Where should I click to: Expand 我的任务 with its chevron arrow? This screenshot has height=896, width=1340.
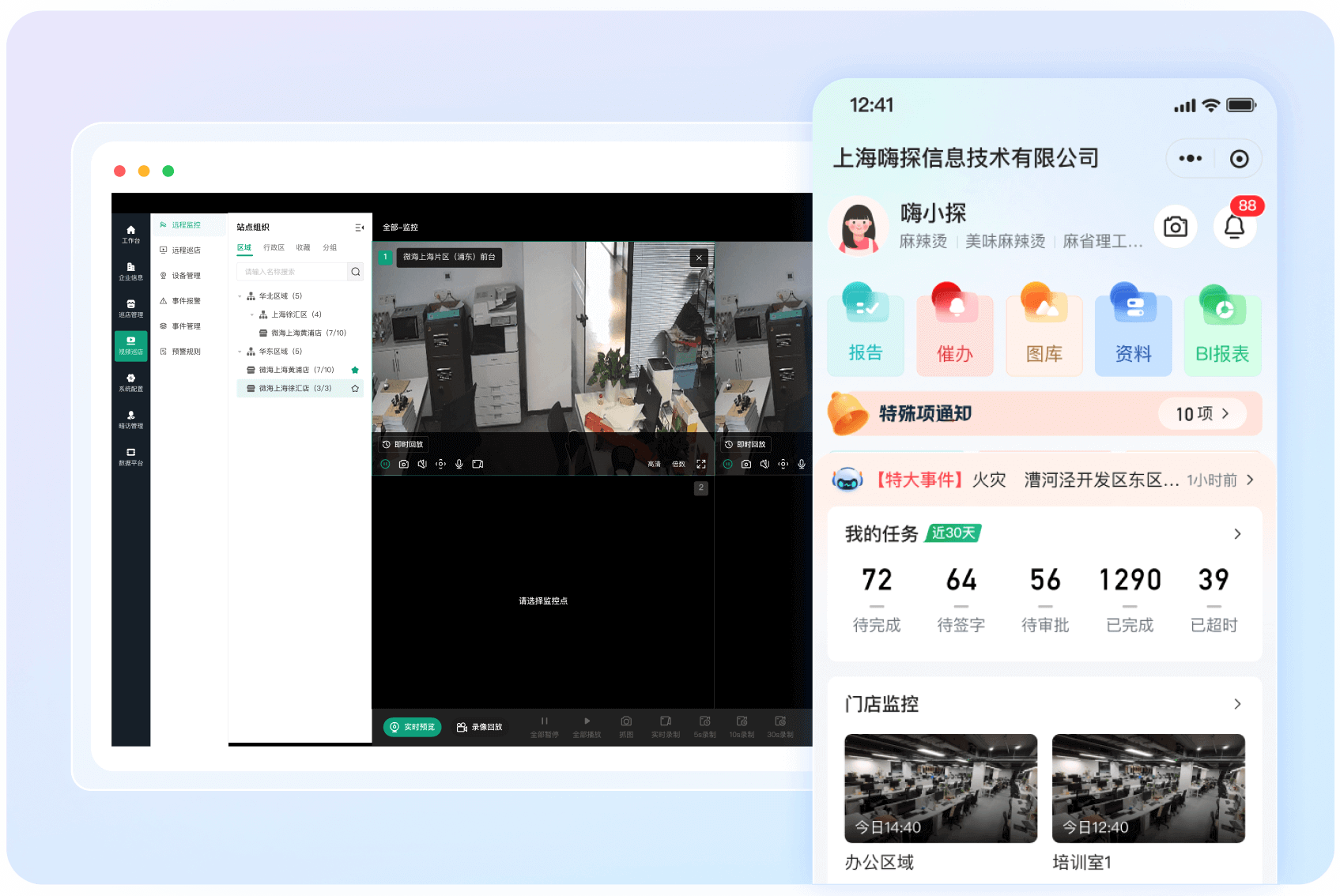click(x=1237, y=534)
